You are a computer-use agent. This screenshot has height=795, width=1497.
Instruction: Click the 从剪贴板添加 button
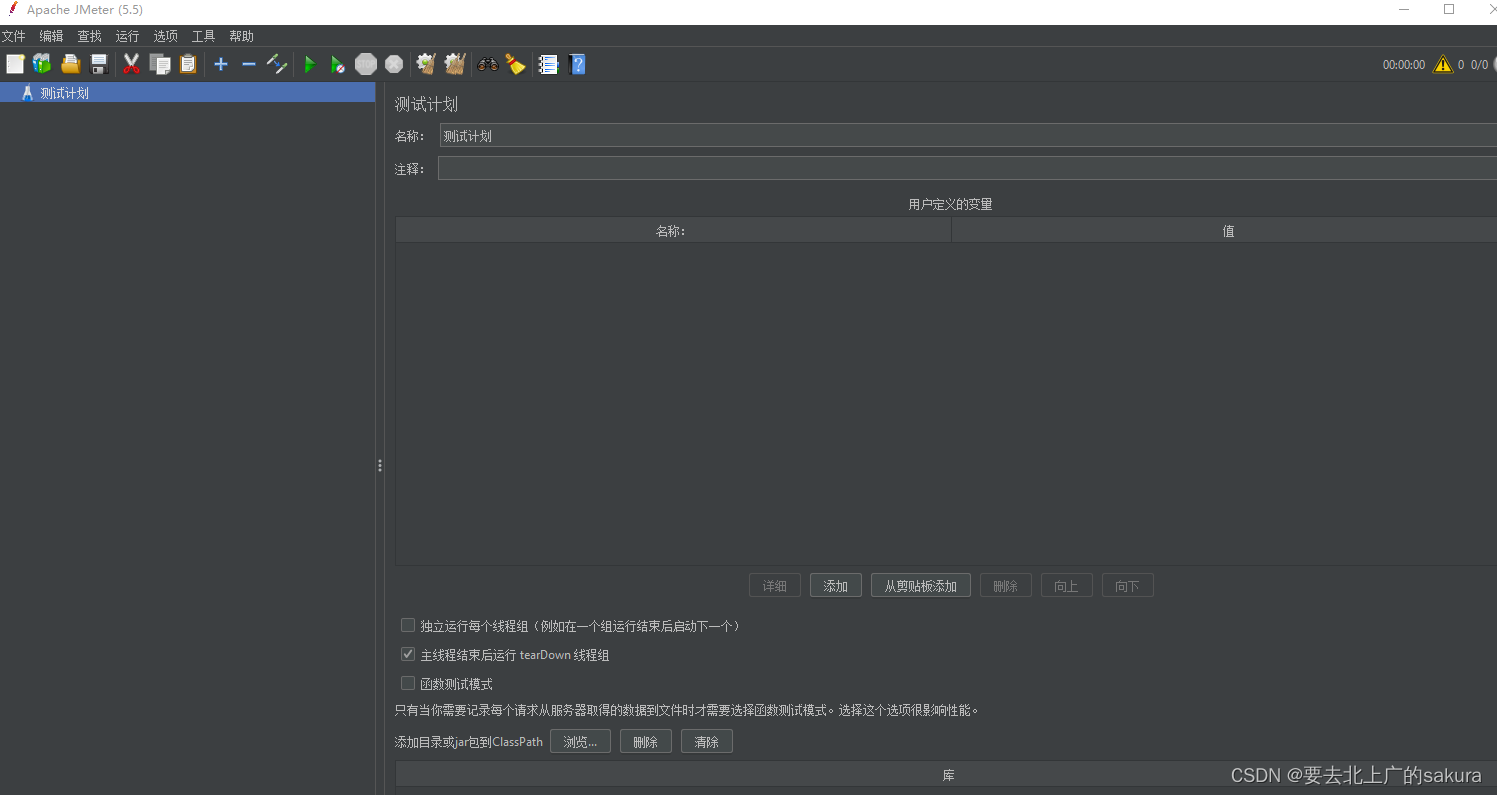[x=920, y=585]
